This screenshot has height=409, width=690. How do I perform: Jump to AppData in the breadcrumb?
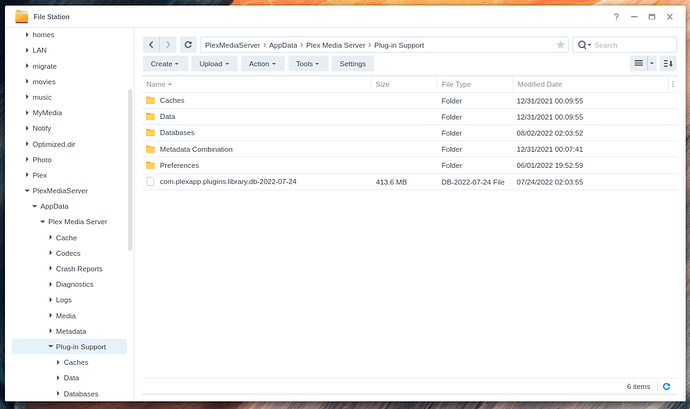283,45
